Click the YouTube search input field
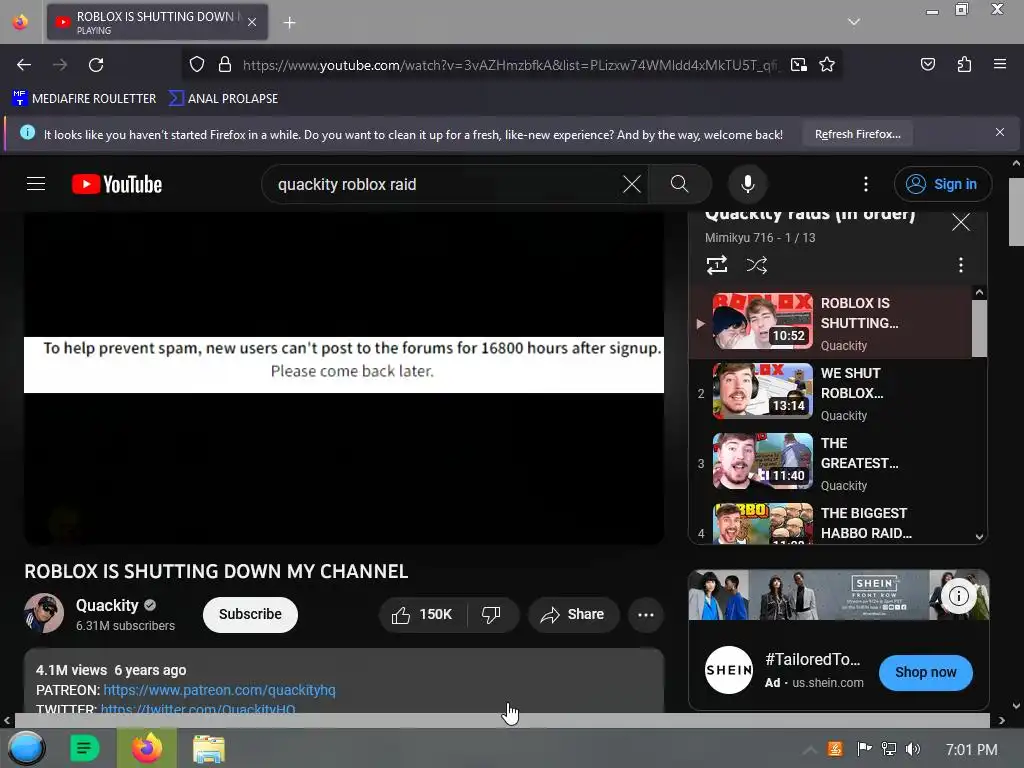Image resolution: width=1024 pixels, height=768 pixels. (x=444, y=184)
